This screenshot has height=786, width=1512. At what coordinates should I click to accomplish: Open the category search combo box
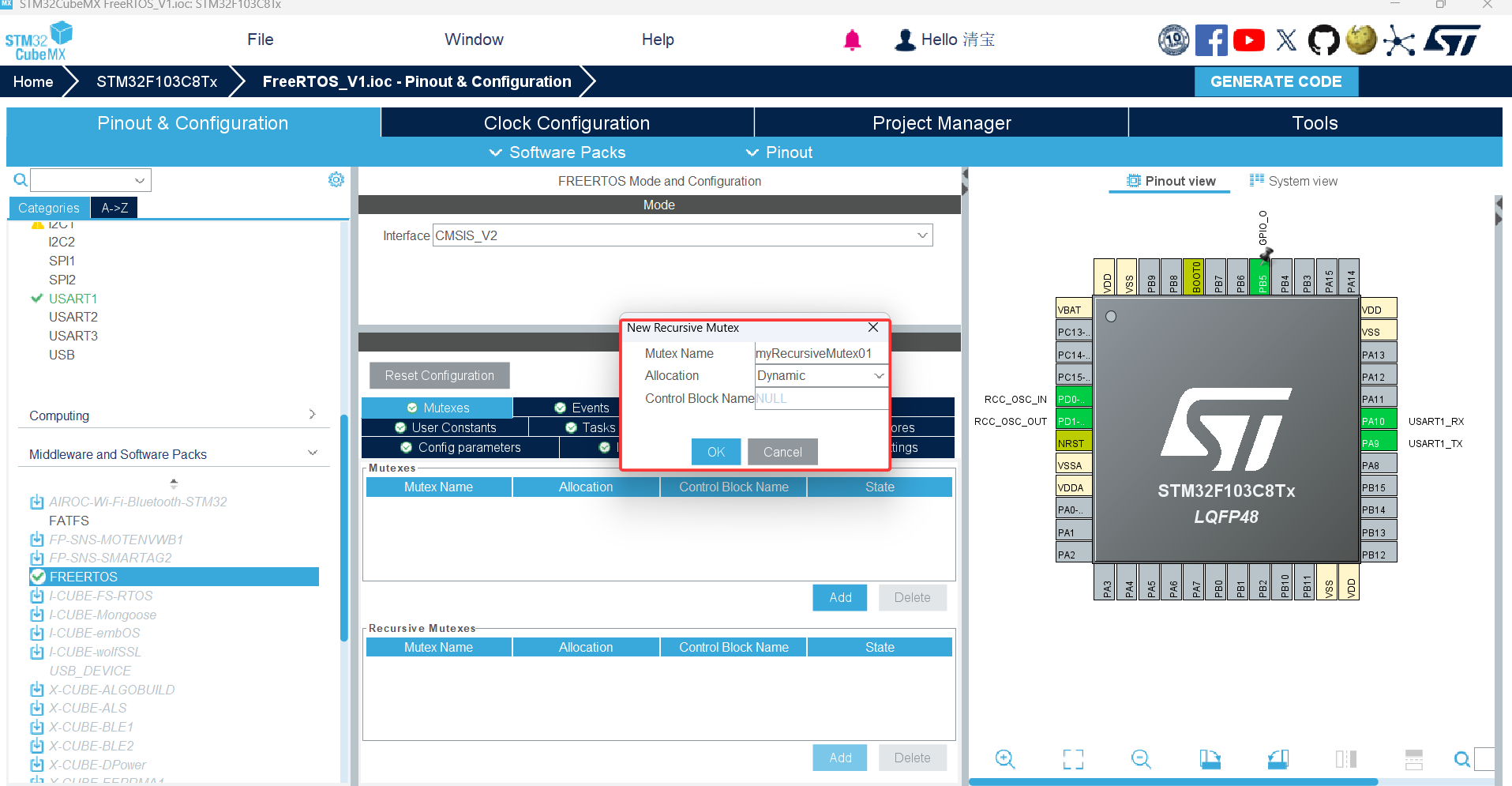pyautogui.click(x=91, y=180)
